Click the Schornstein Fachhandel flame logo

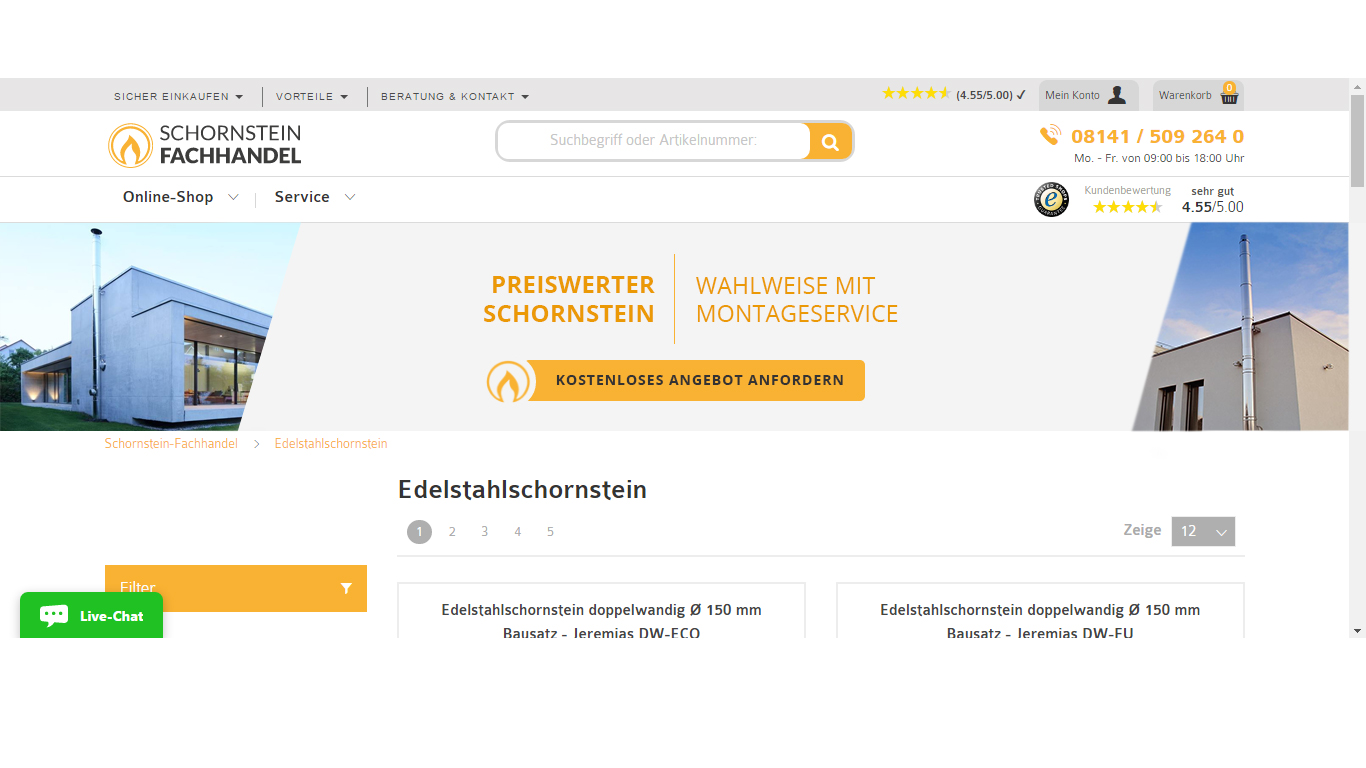[130, 144]
